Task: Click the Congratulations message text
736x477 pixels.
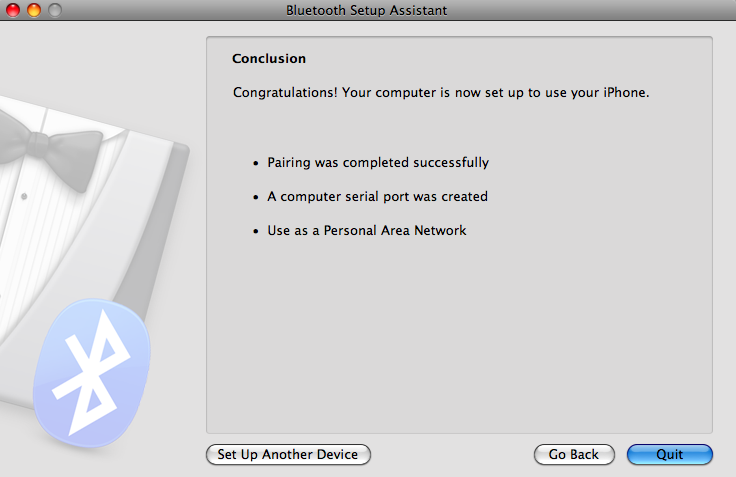Action: (440, 93)
